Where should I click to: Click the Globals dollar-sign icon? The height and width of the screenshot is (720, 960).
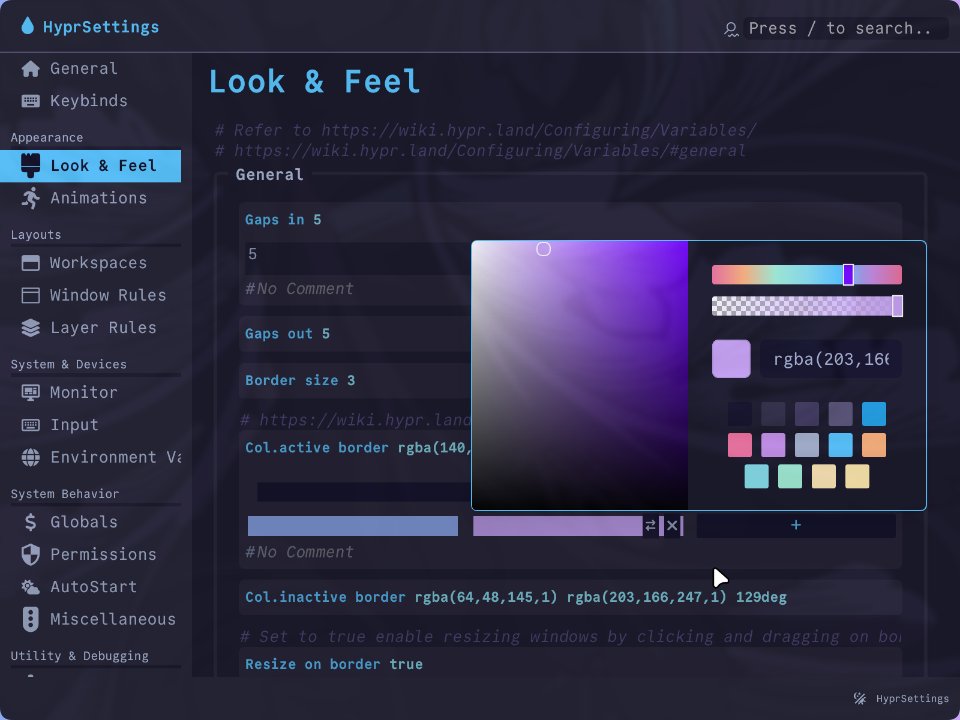[x=31, y=522]
